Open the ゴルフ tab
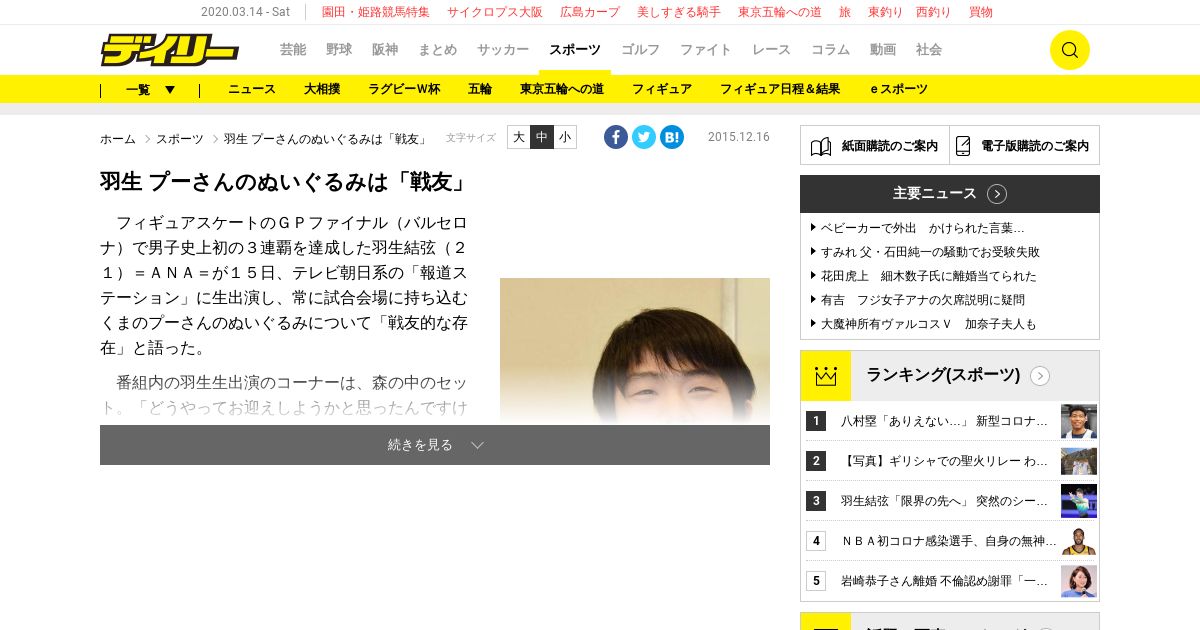1200x630 pixels. pyautogui.click(x=641, y=50)
